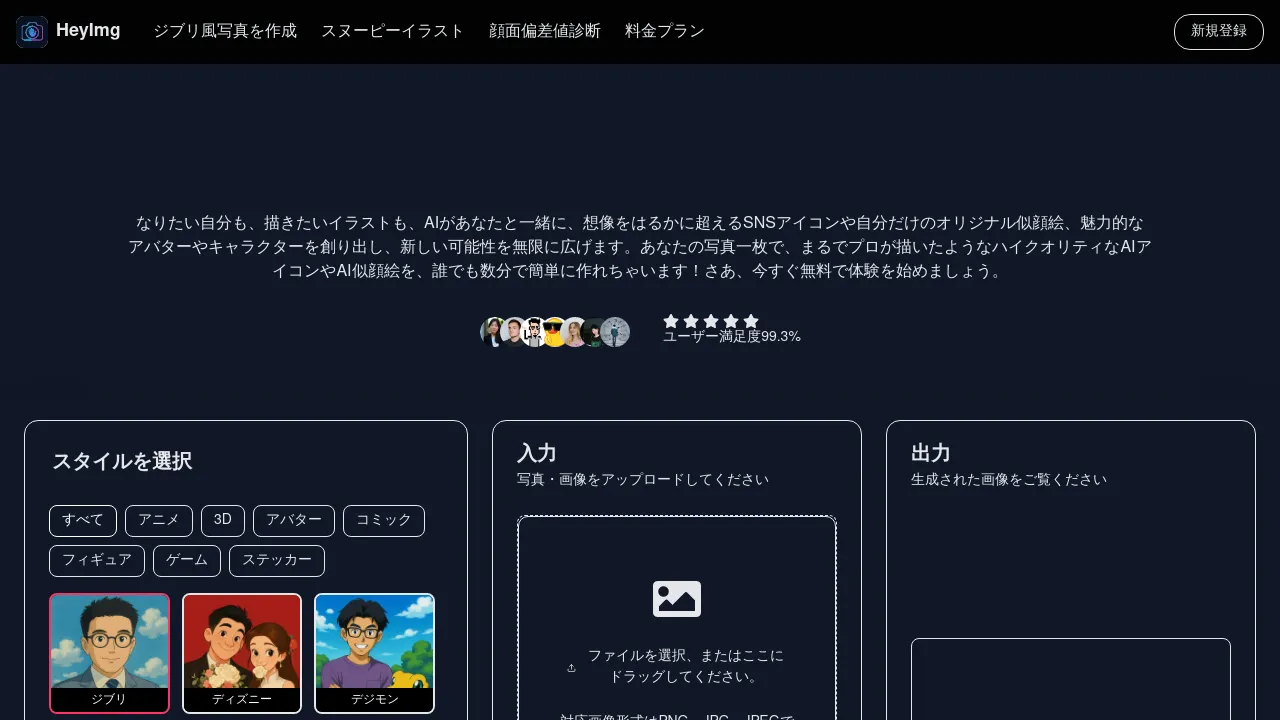Choose the コミック style filter
Viewport: 1280px width, 720px height.
click(384, 521)
